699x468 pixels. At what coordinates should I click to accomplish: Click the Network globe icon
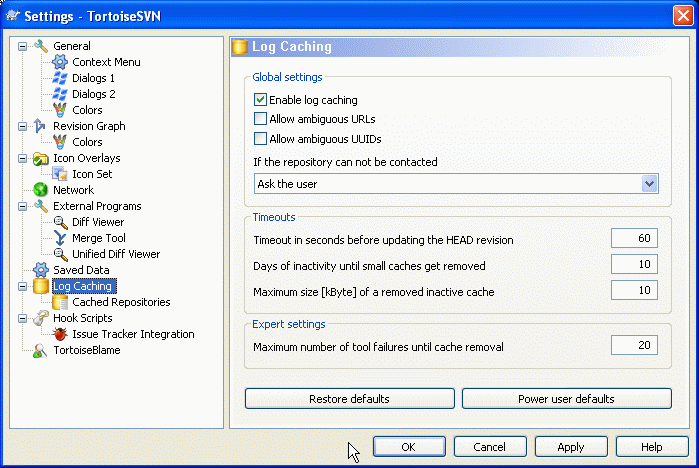pos(41,190)
